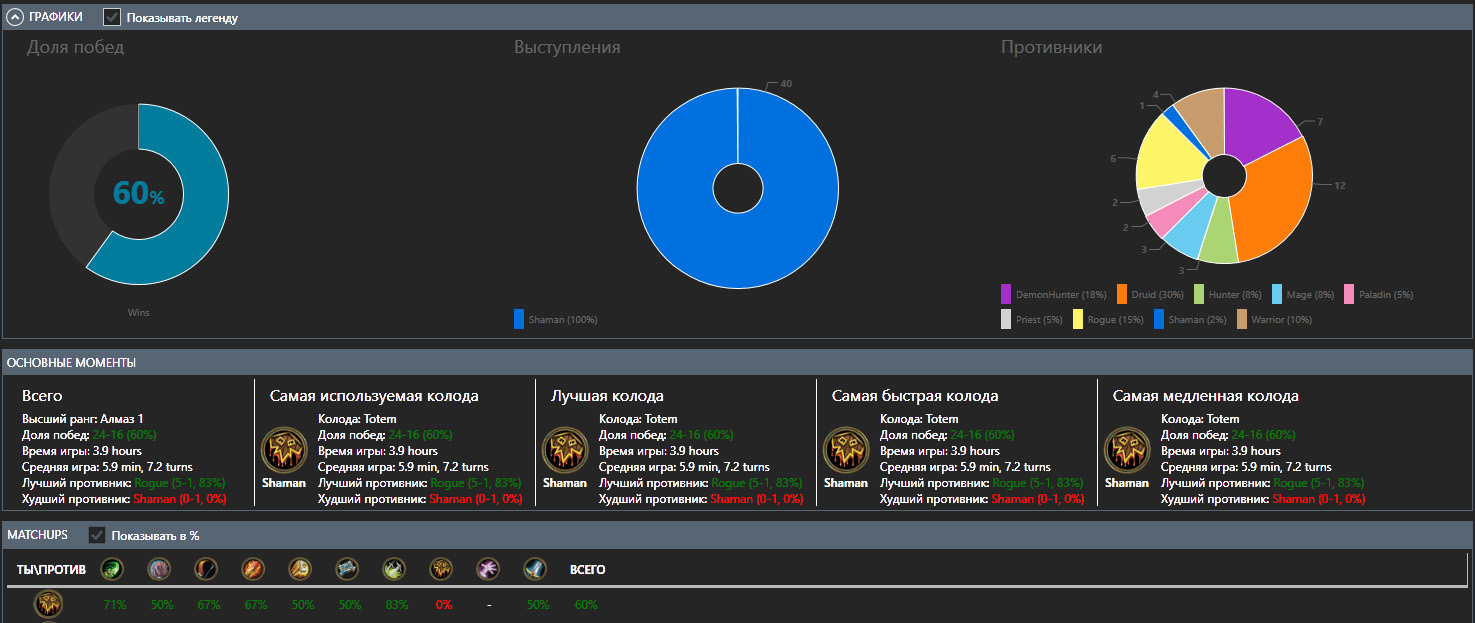Image resolution: width=1475 pixels, height=623 pixels.
Task: Toggle the Показывать легенду checkbox
Action: [112, 17]
